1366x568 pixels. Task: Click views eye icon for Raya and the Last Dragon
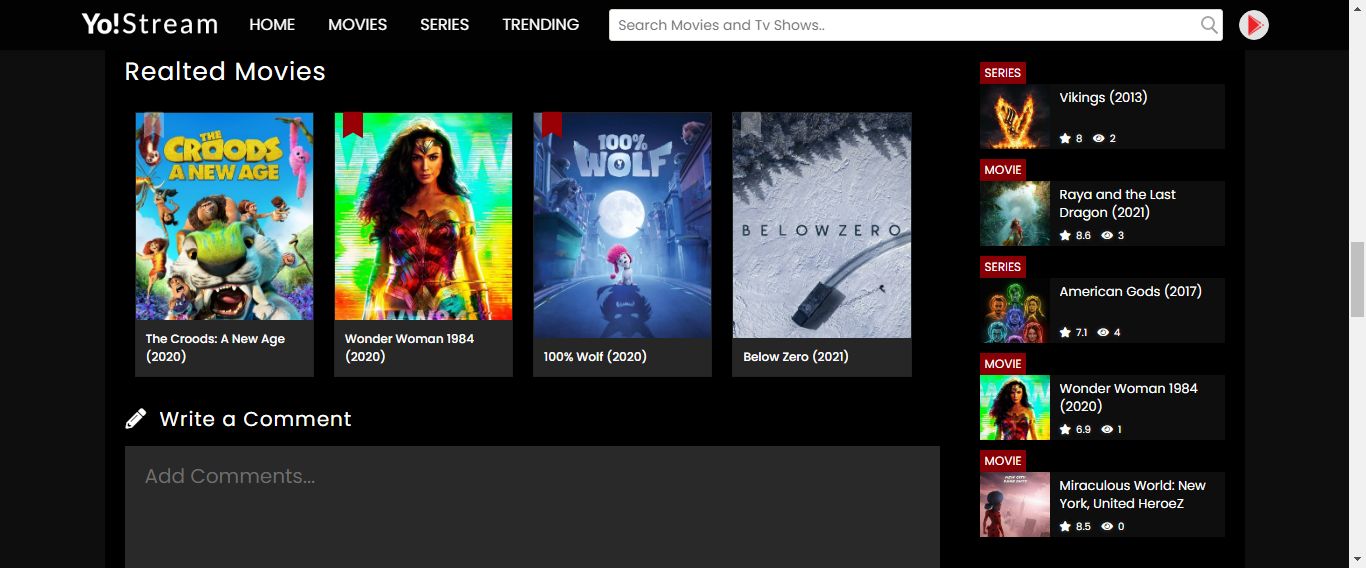1107,235
